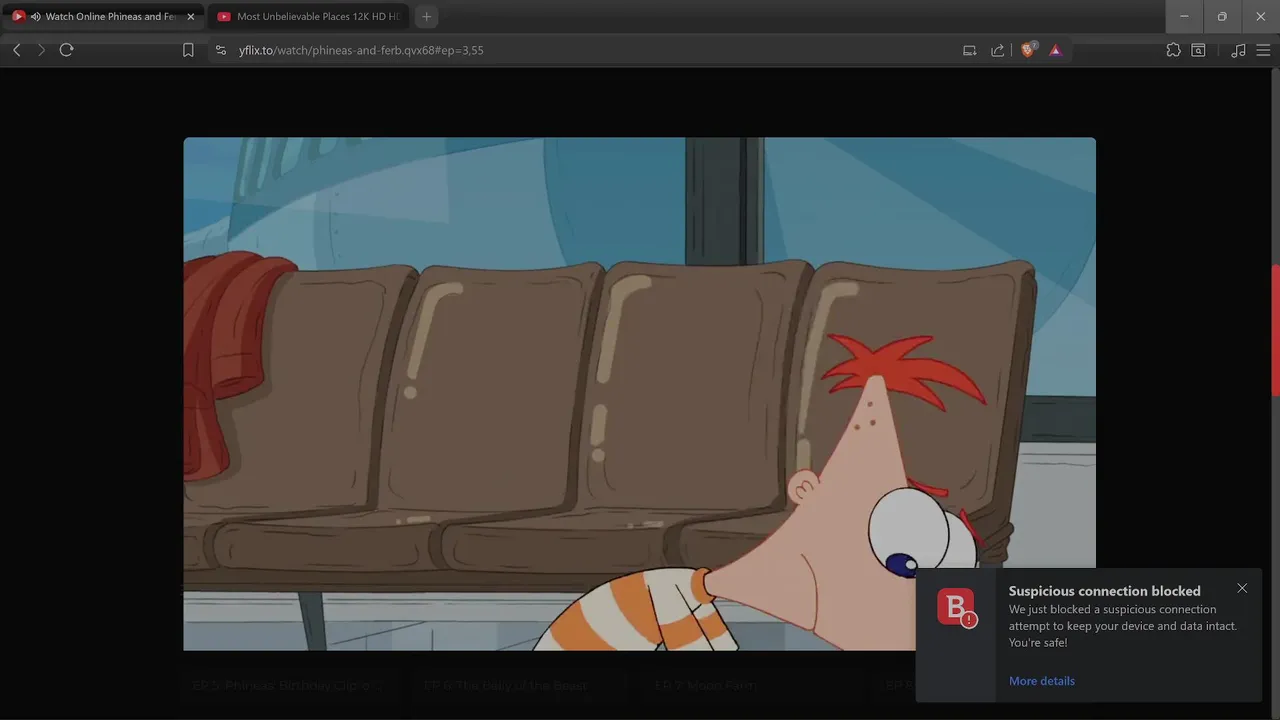
Task: Toggle the sidebar panel icon
Action: click(x=1198, y=50)
